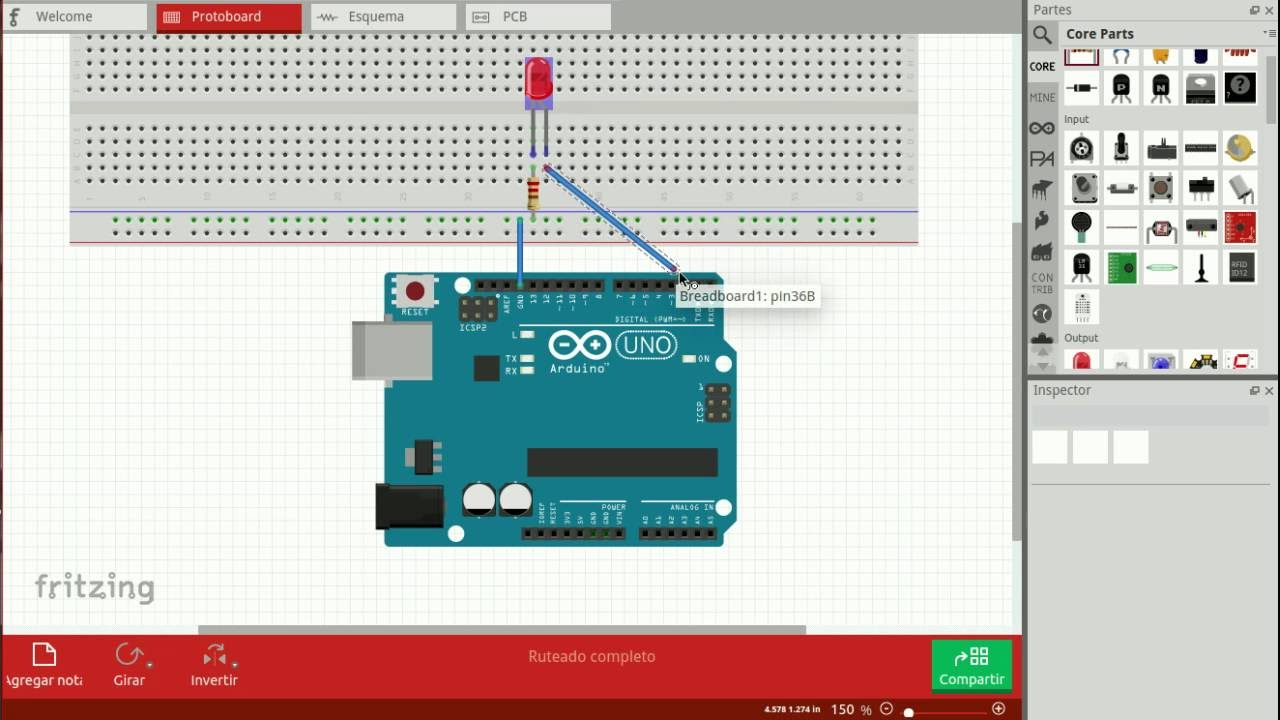Pick the pushbutton part under Input
1280x720 pixels.
(1161, 187)
